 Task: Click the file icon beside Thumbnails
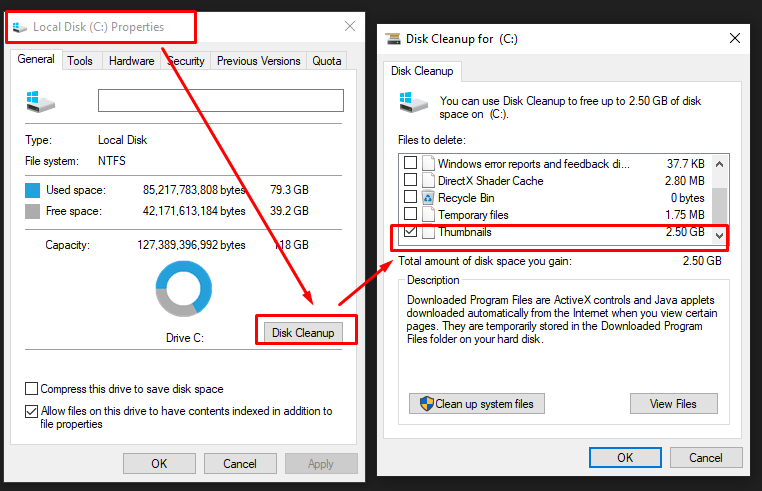(428, 232)
